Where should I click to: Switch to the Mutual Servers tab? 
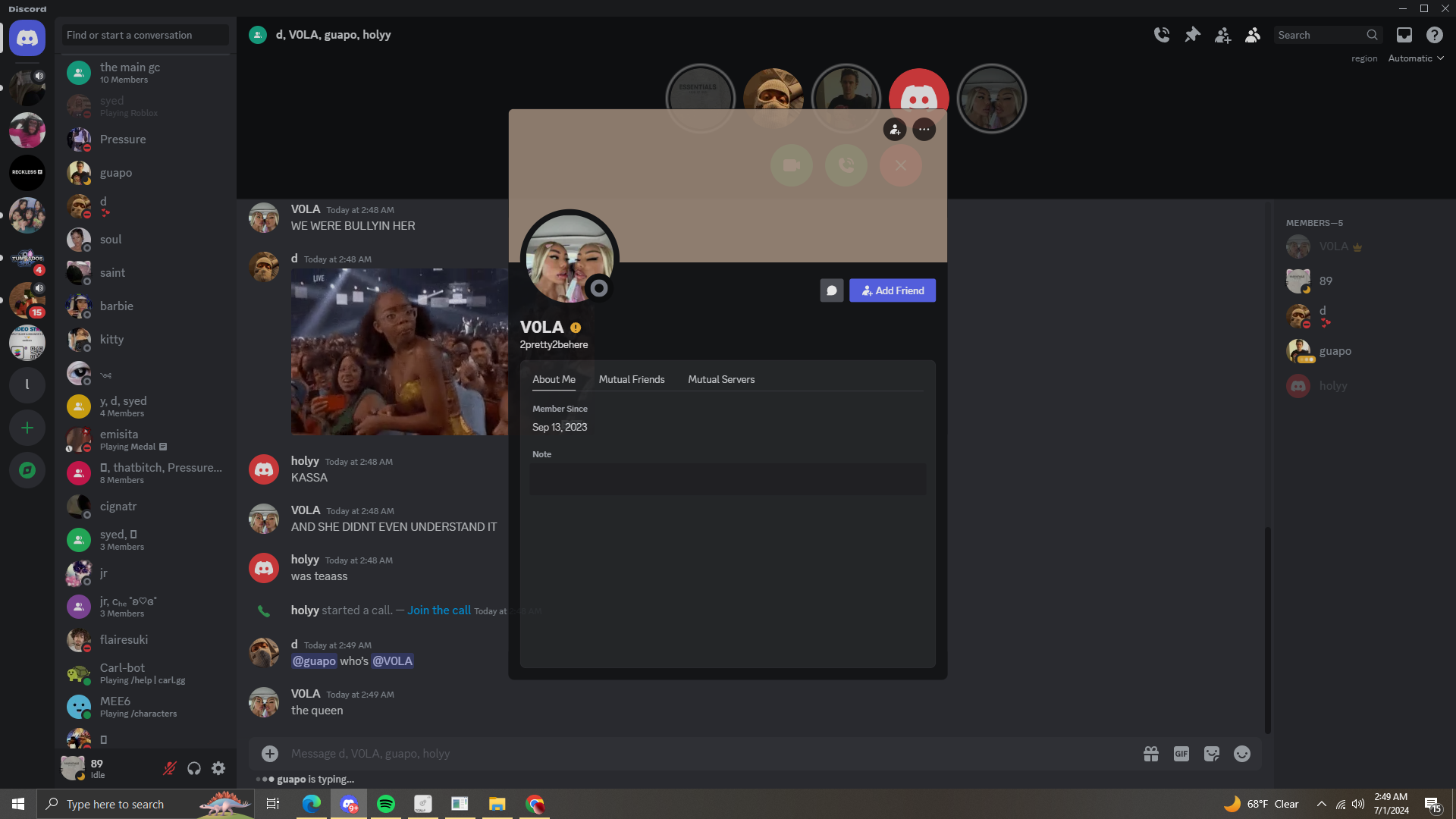tap(721, 379)
